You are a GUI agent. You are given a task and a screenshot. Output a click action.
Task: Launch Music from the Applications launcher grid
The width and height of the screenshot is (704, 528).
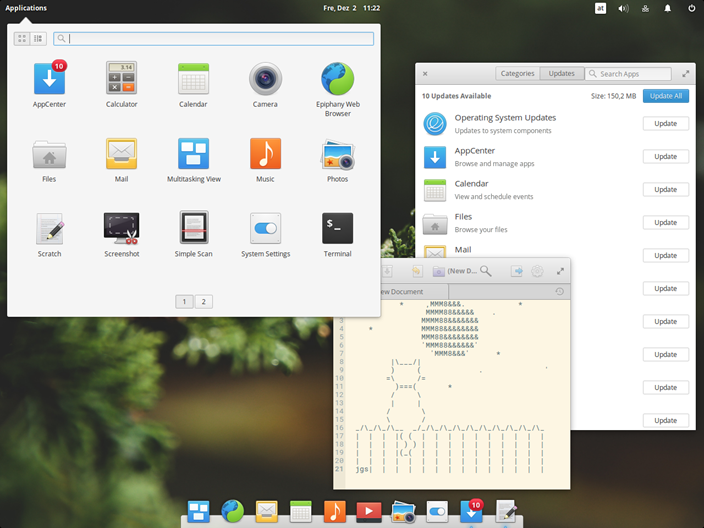[x=265, y=154]
